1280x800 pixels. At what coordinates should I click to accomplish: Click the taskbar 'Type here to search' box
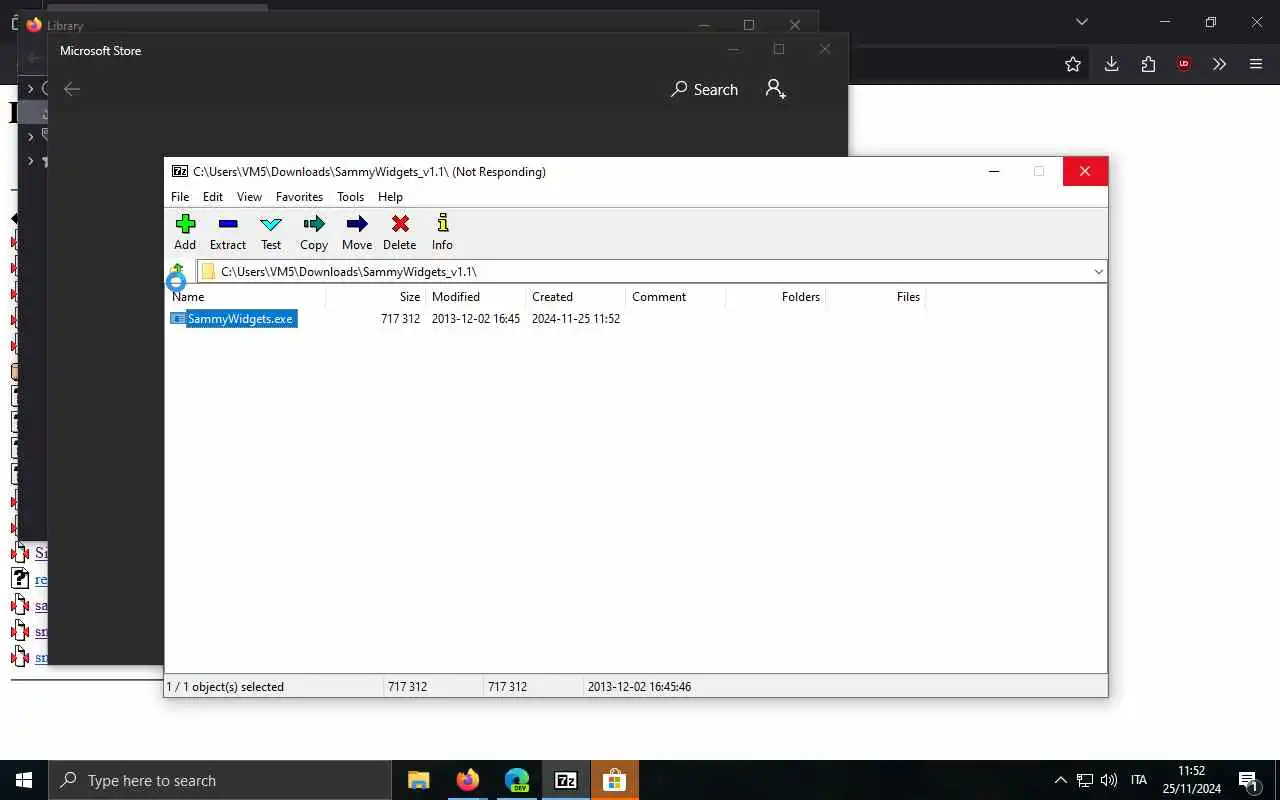pyautogui.click(x=220, y=780)
